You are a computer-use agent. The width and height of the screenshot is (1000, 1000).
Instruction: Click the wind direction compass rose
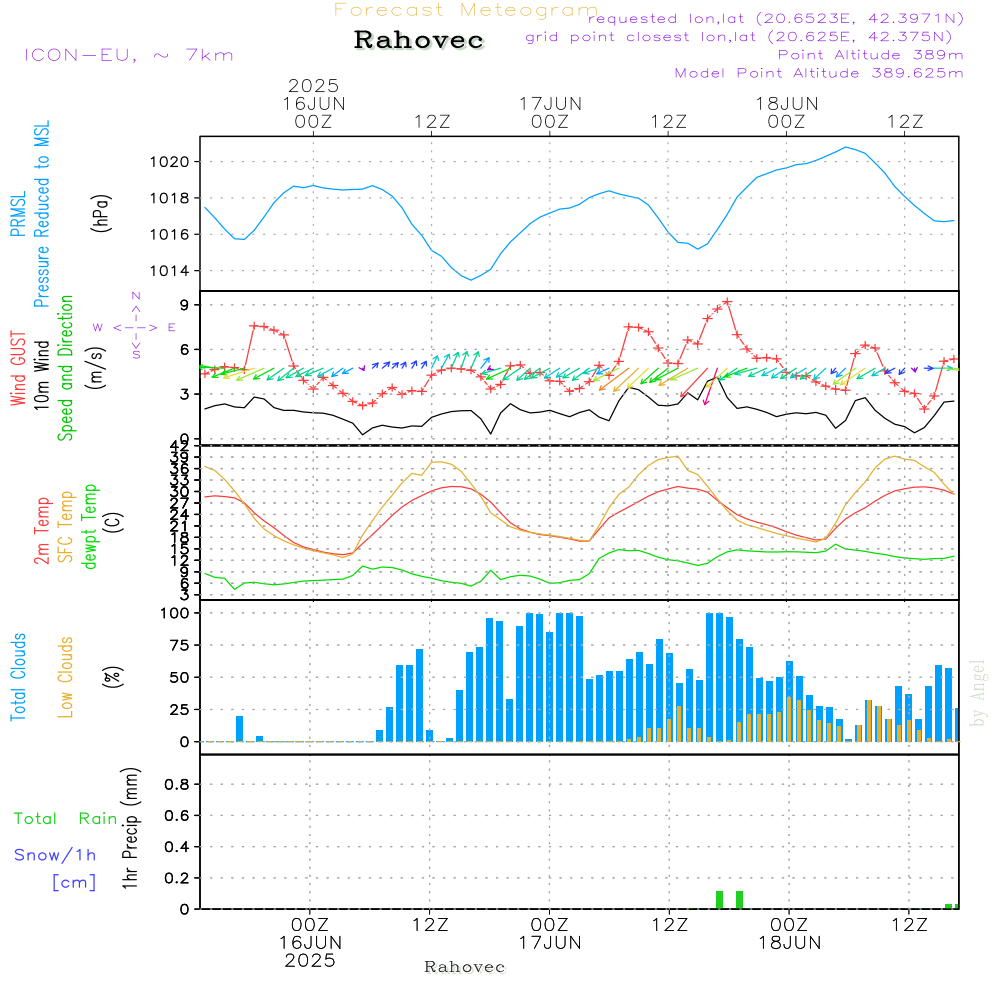pos(135,326)
